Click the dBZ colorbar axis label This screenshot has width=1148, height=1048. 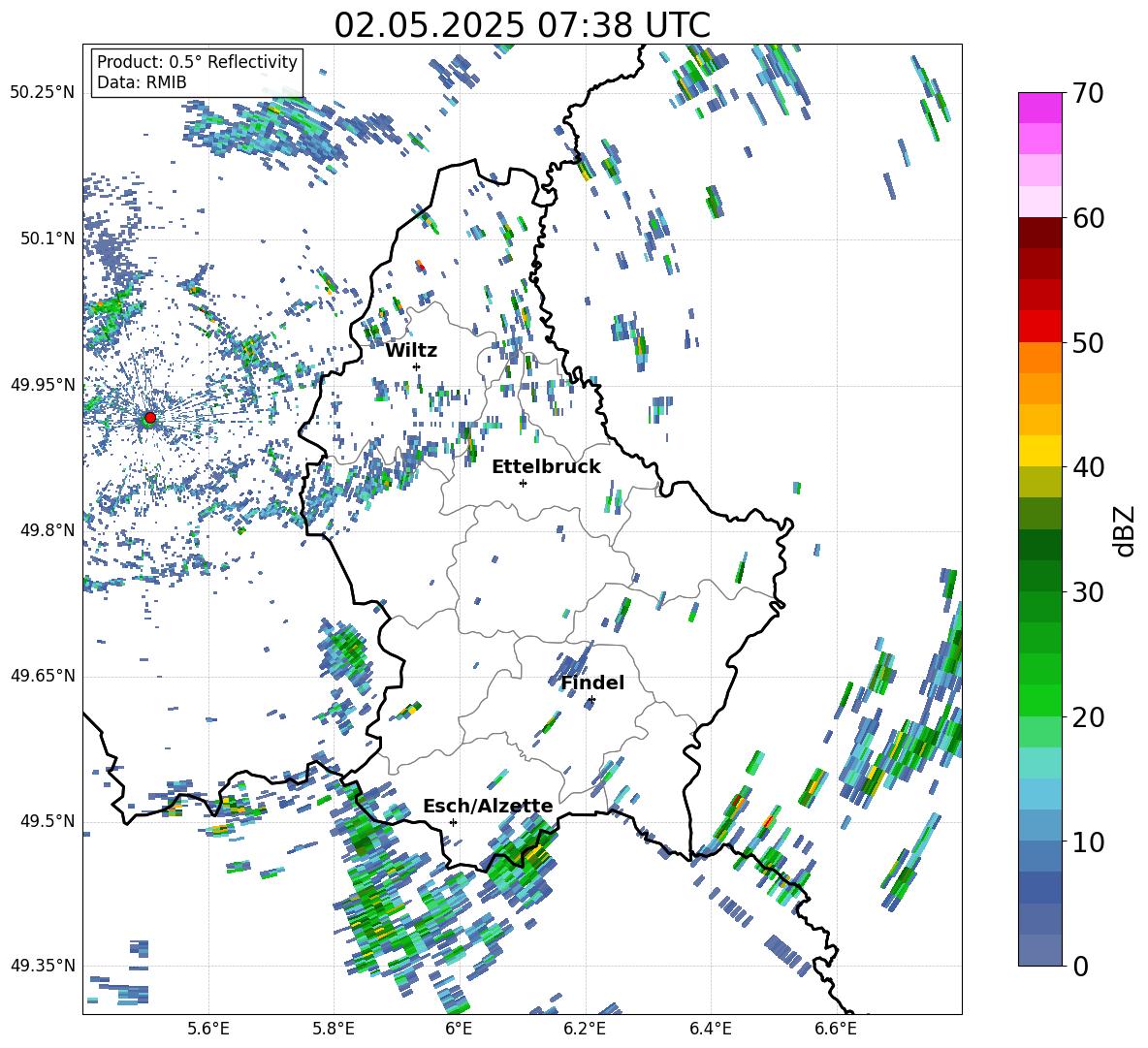pos(1126,530)
